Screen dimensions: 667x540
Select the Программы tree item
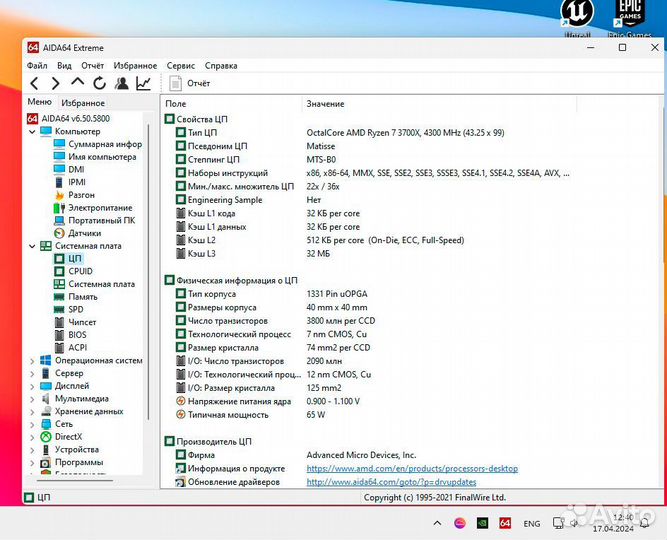coord(79,462)
